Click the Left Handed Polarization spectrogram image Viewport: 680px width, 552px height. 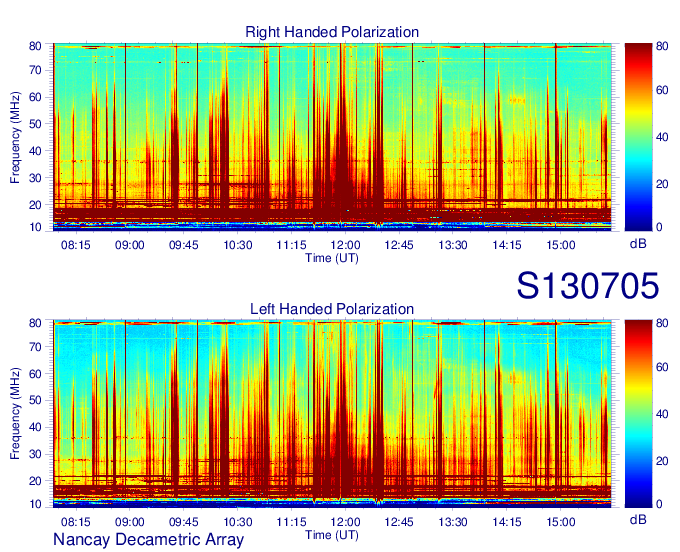[332, 414]
